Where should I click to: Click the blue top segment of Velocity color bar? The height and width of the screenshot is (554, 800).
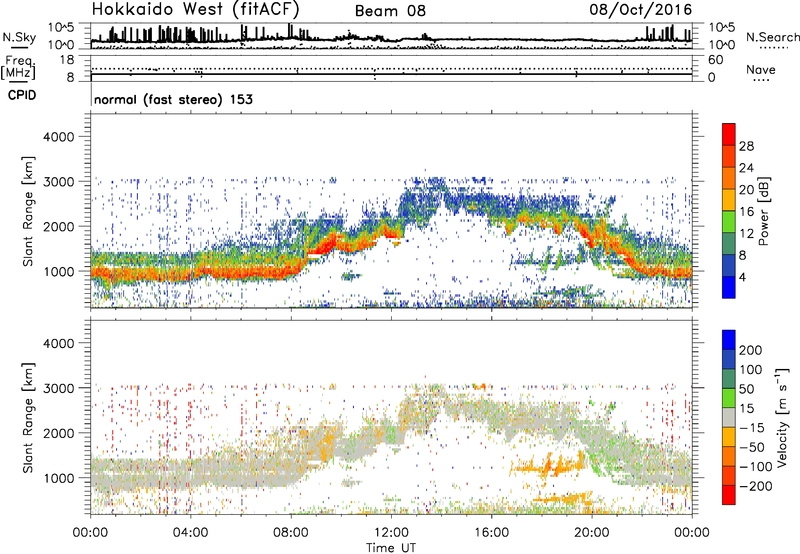(729, 340)
